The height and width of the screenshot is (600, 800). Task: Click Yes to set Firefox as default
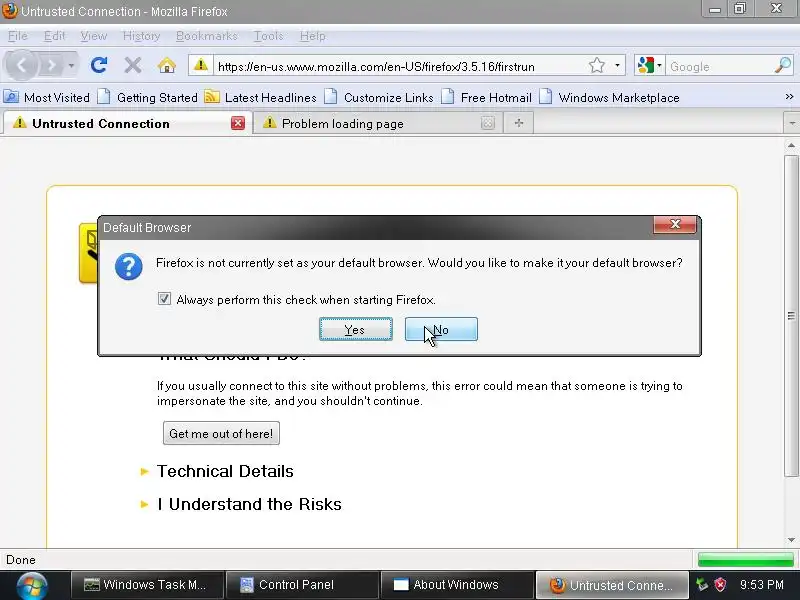click(x=356, y=330)
